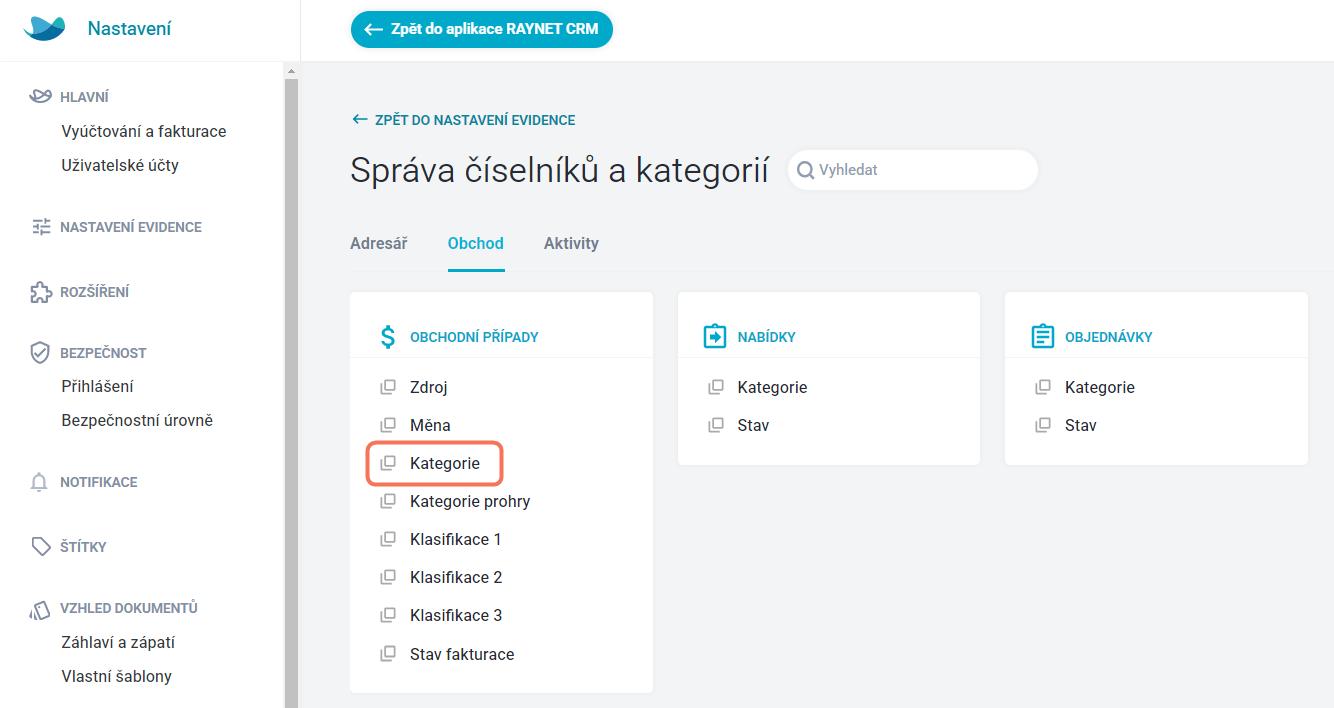Open Bezpečnostní úrovně settings
Screen dimensions: 1334x708
click(137, 420)
